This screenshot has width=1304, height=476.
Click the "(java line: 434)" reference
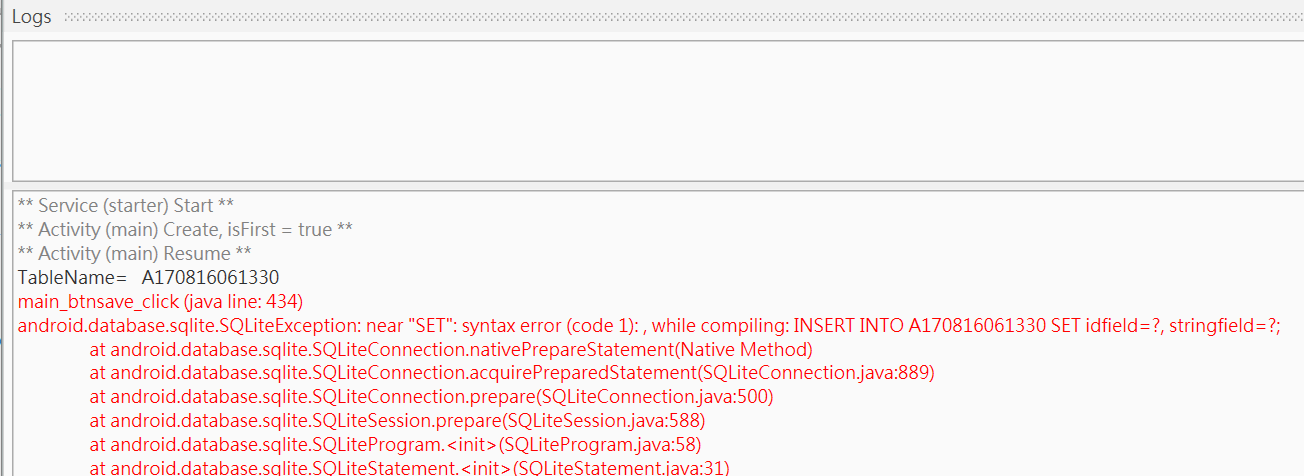(244, 302)
